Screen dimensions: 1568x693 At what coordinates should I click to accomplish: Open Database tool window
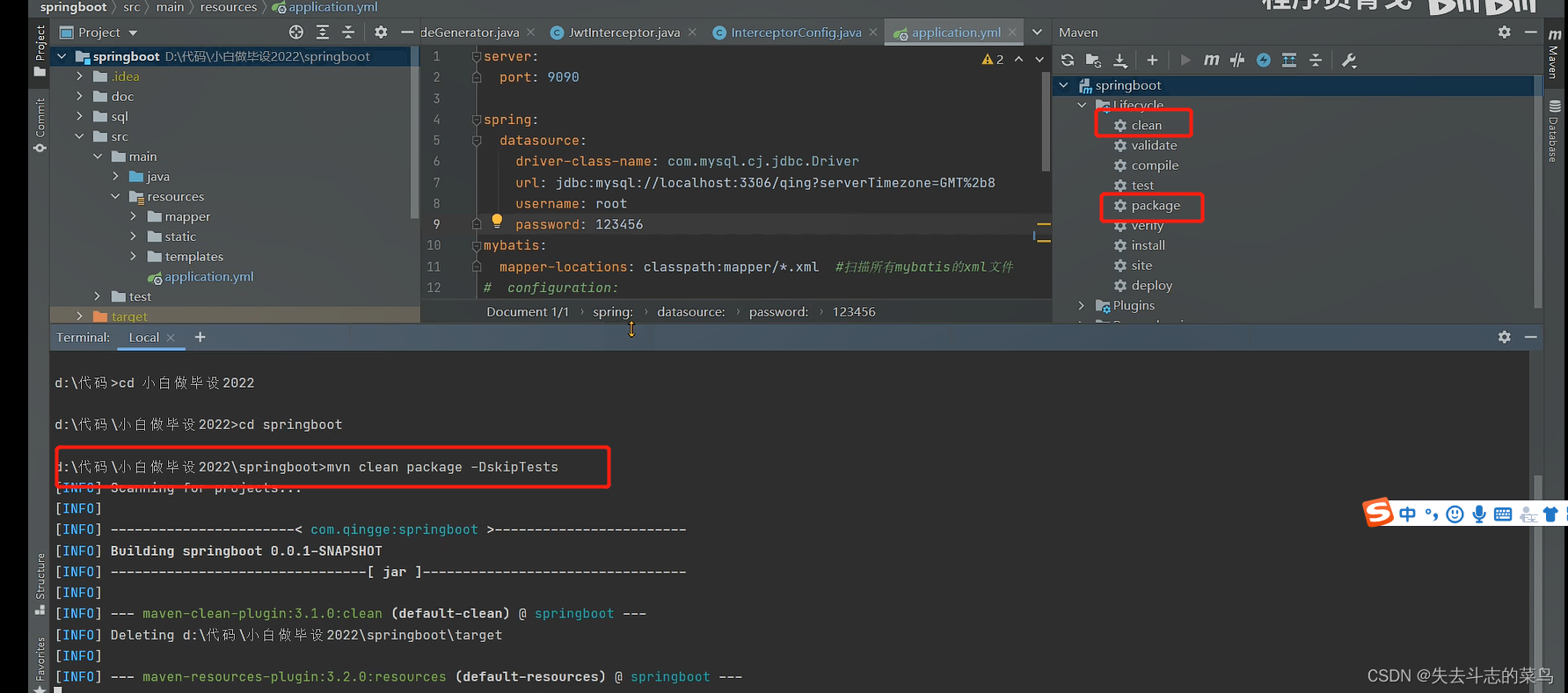pyautogui.click(x=1554, y=132)
